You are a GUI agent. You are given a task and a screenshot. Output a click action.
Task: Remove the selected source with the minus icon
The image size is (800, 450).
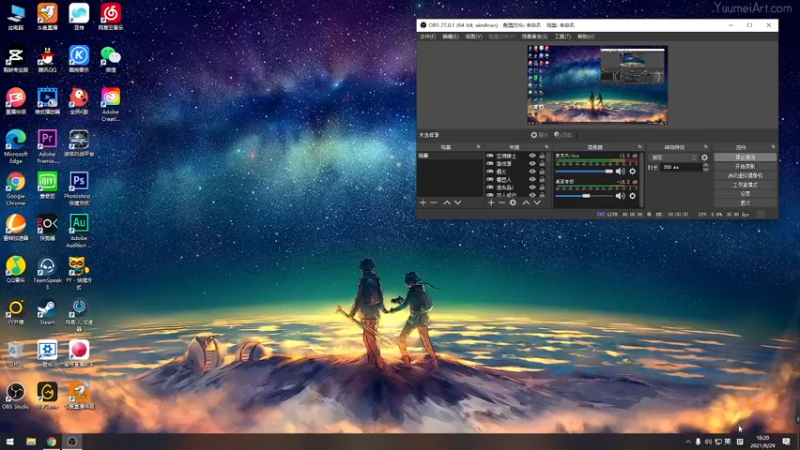[x=502, y=203]
